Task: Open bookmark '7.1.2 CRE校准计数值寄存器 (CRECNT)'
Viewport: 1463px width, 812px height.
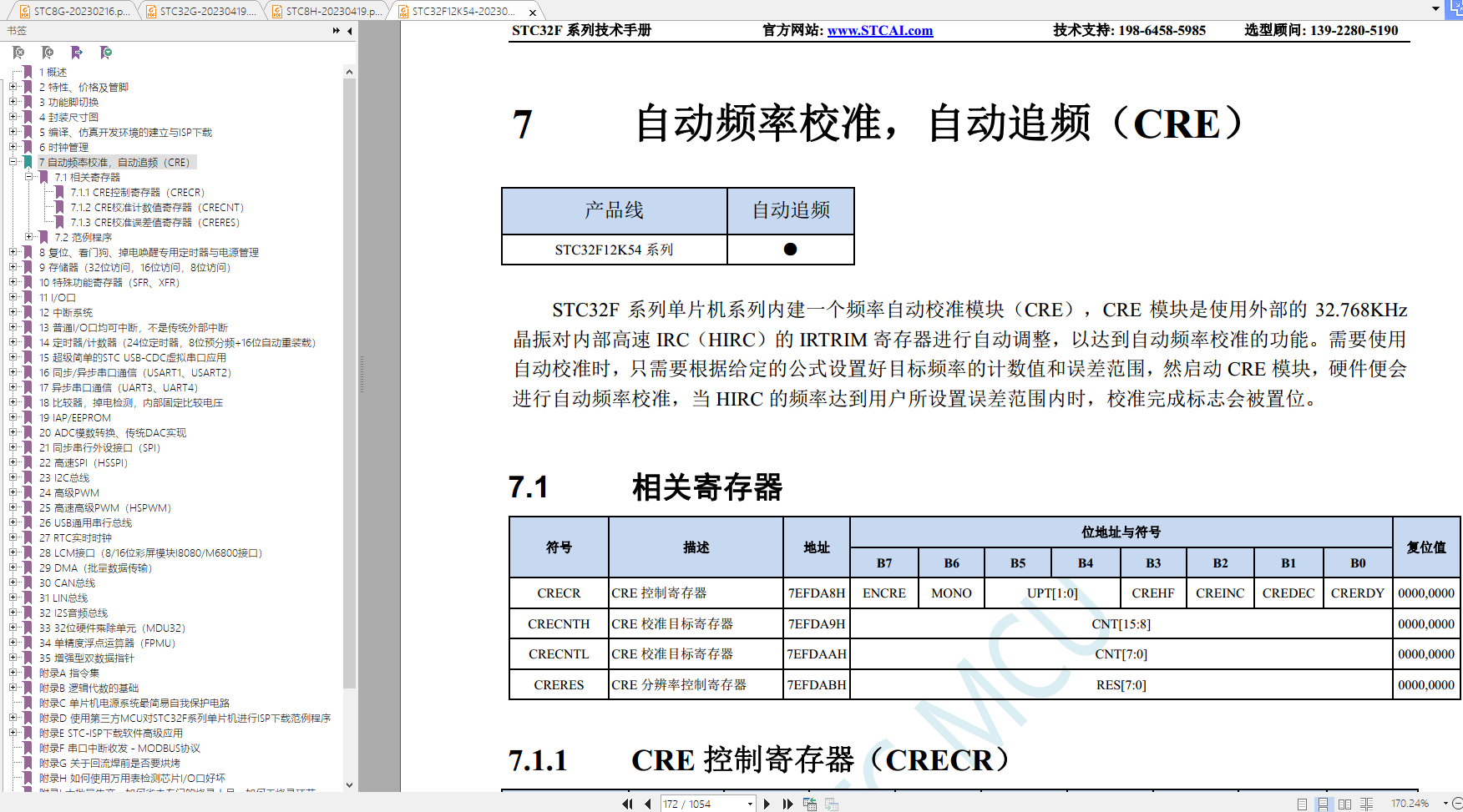Action: [157, 207]
